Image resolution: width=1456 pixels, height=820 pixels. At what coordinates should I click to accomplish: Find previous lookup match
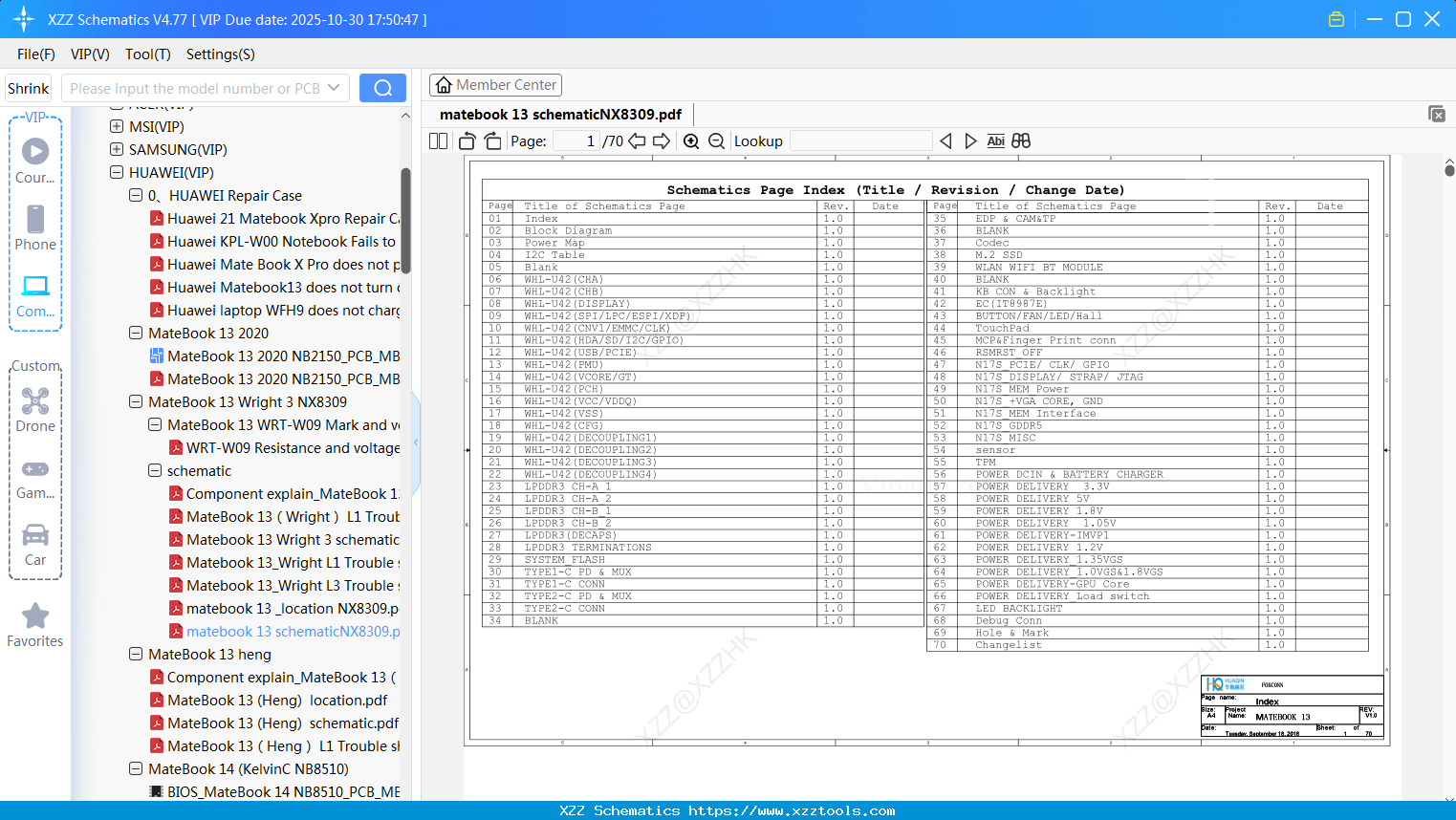coord(945,141)
